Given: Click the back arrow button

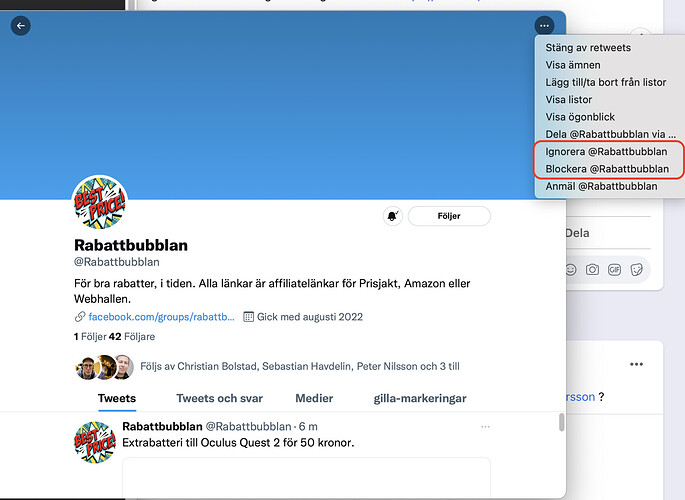Looking at the screenshot, I should point(20,26).
